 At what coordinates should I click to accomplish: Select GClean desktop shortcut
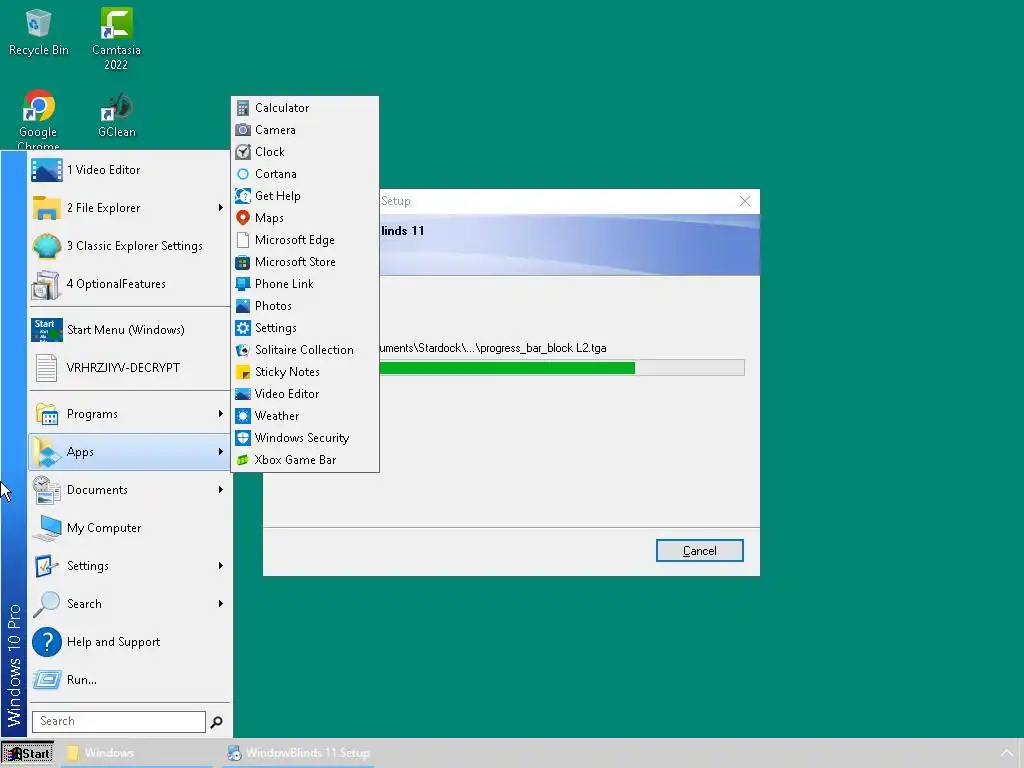pos(117,116)
